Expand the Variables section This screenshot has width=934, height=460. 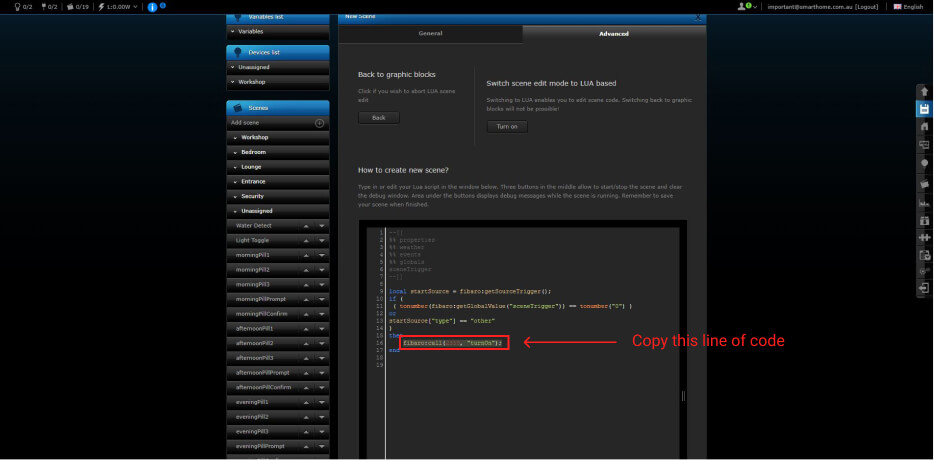(278, 32)
